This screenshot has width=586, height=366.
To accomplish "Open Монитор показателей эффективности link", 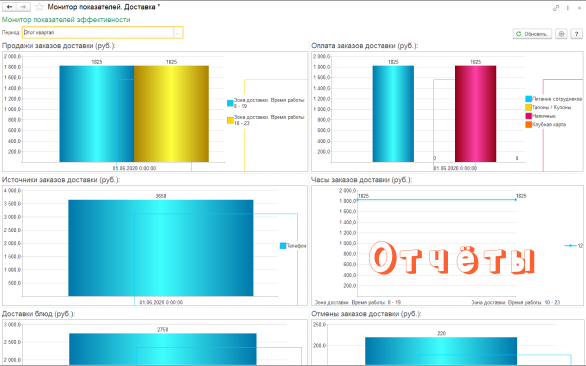I will 66,19.
